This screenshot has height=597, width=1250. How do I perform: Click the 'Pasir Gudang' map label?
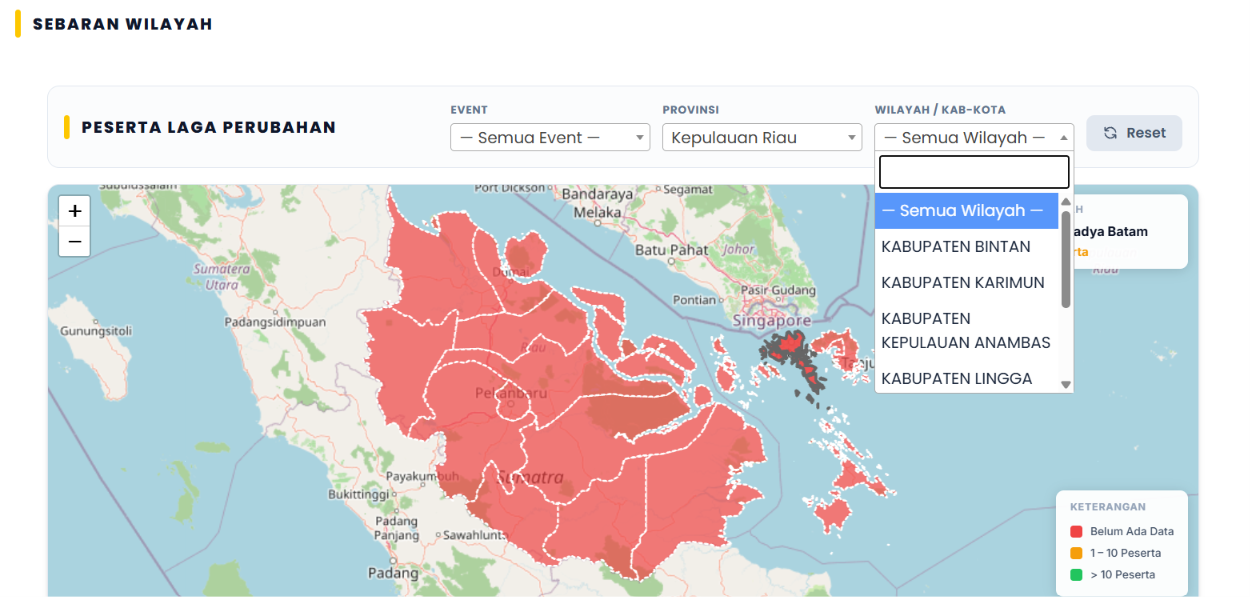coord(778,290)
